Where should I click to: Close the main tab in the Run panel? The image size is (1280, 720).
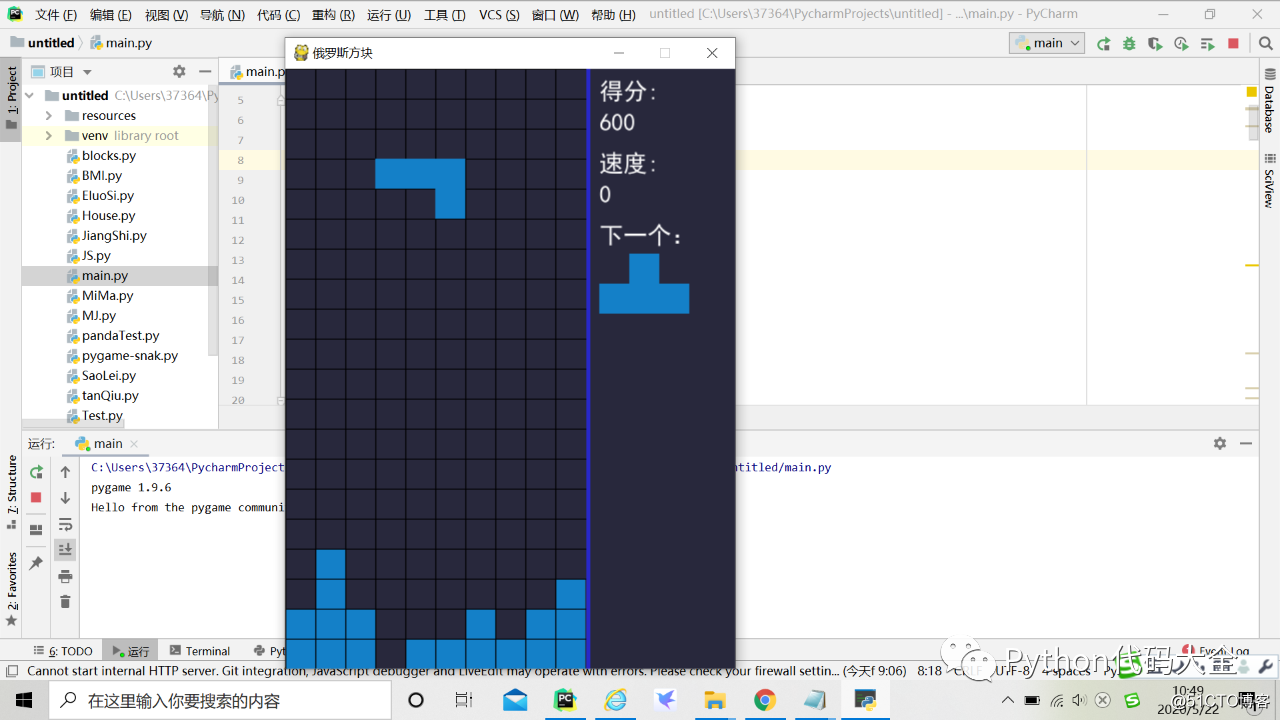pos(134,443)
